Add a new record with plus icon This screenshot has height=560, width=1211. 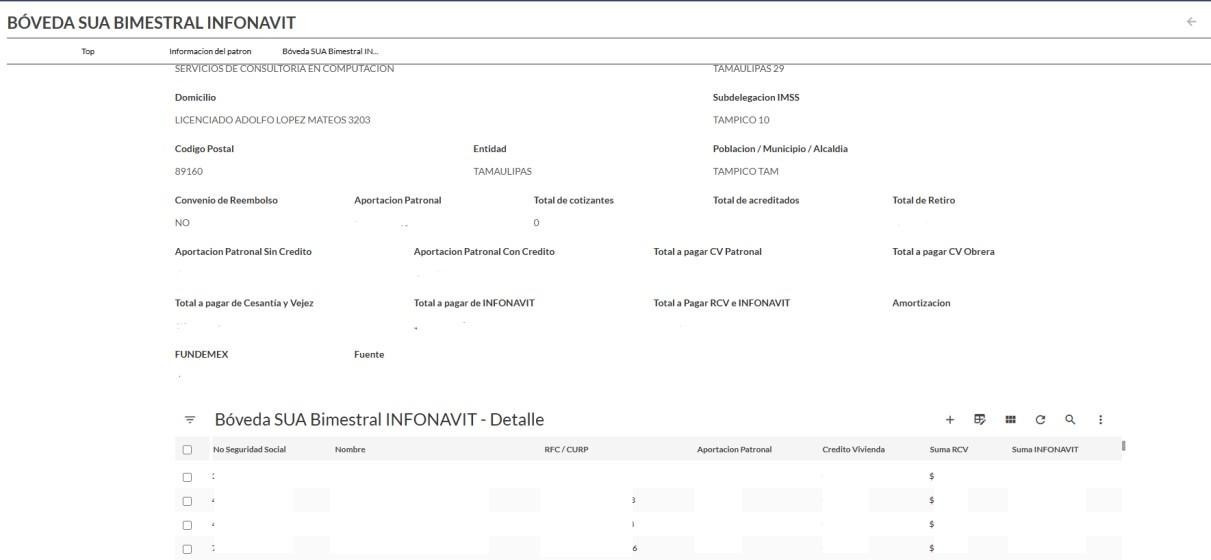[950, 420]
